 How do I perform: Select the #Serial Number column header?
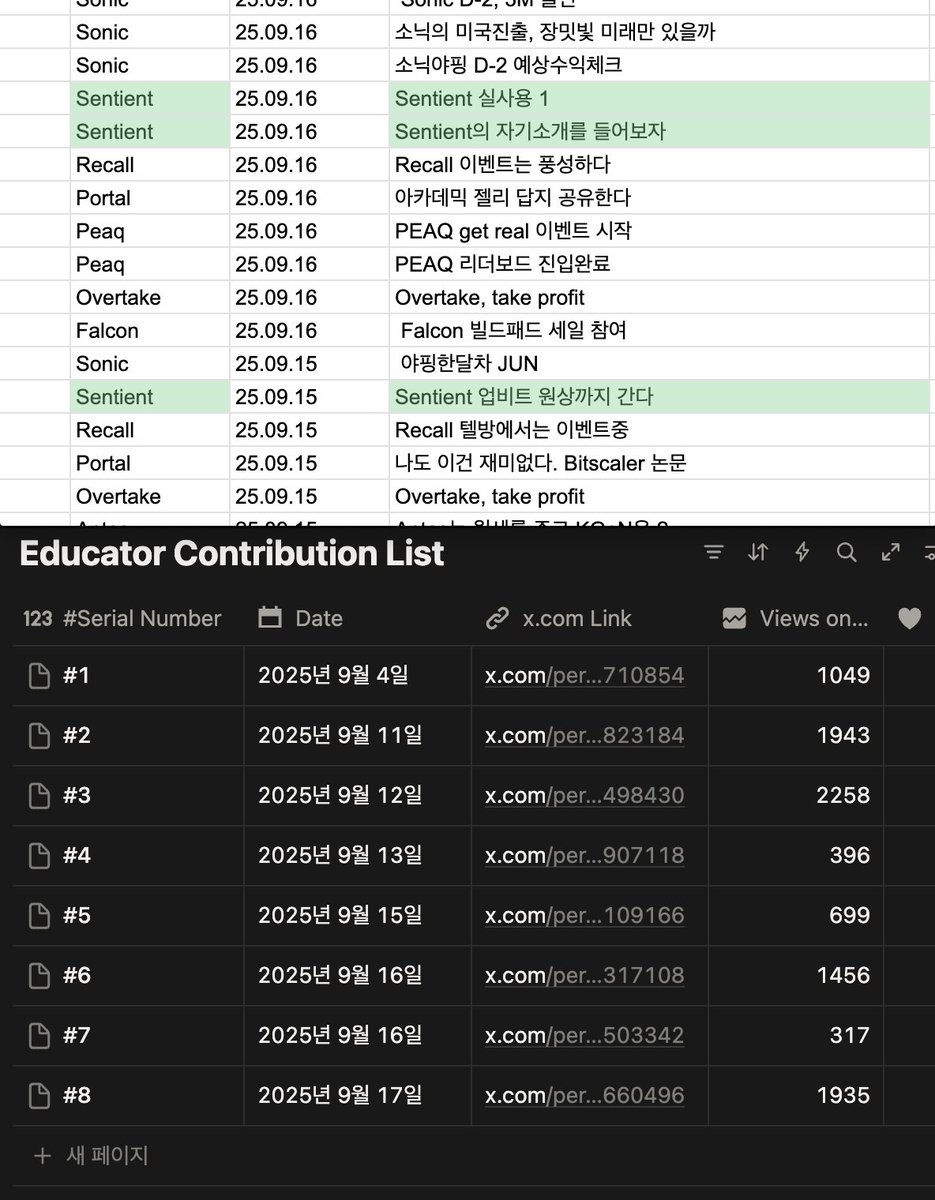128,619
